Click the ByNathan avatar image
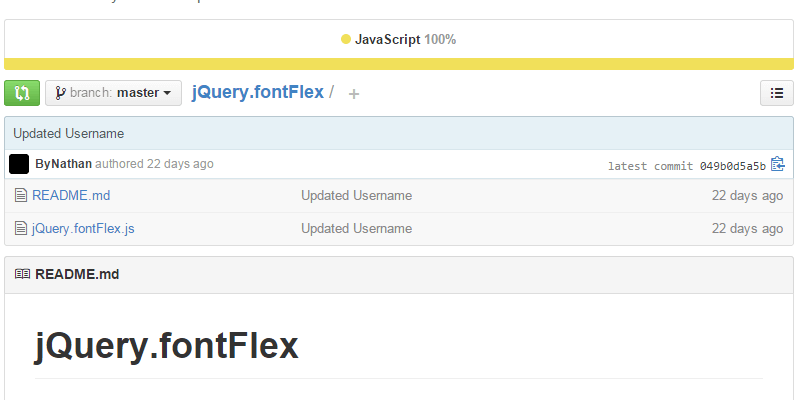Viewport: 800px width, 400px height. [x=19, y=164]
